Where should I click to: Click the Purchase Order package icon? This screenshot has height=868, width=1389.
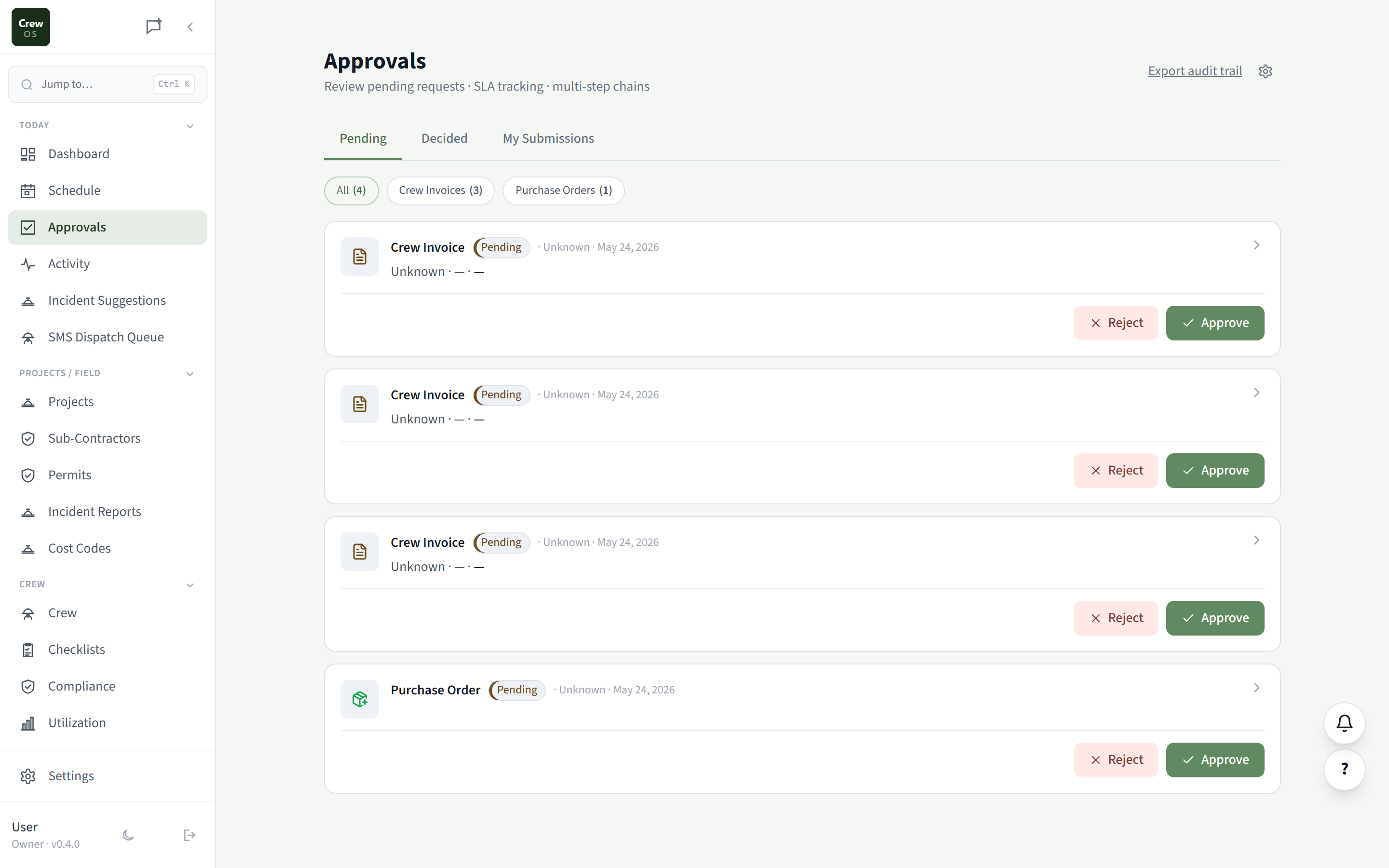pyautogui.click(x=360, y=699)
